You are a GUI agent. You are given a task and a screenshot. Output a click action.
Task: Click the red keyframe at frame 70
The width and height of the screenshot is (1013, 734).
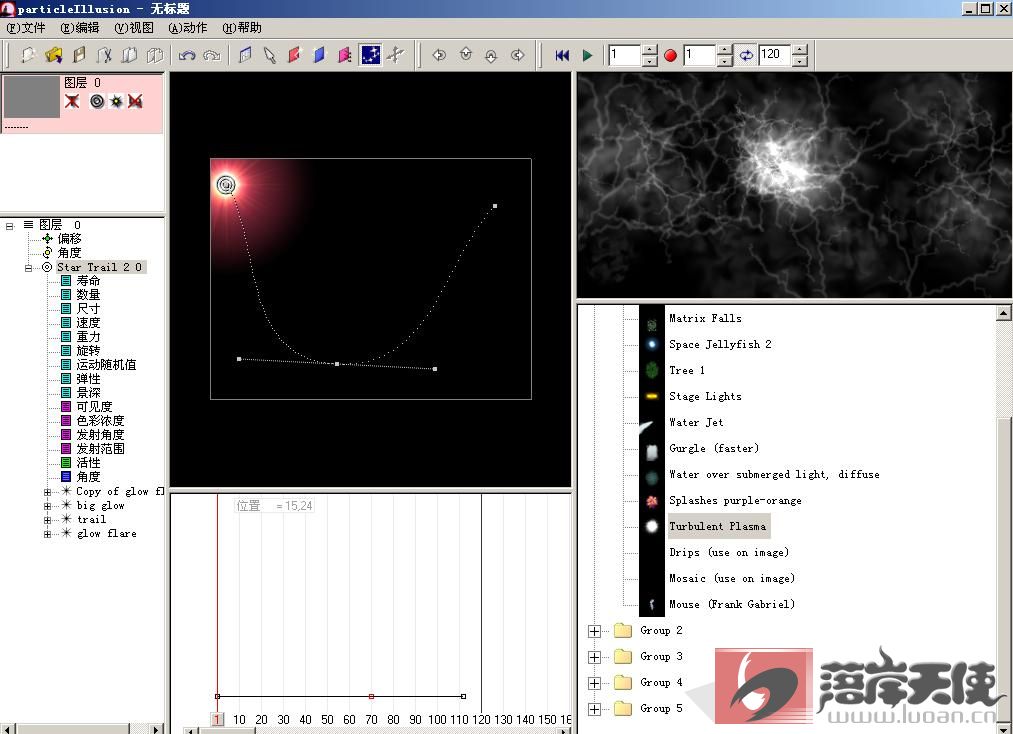point(371,697)
